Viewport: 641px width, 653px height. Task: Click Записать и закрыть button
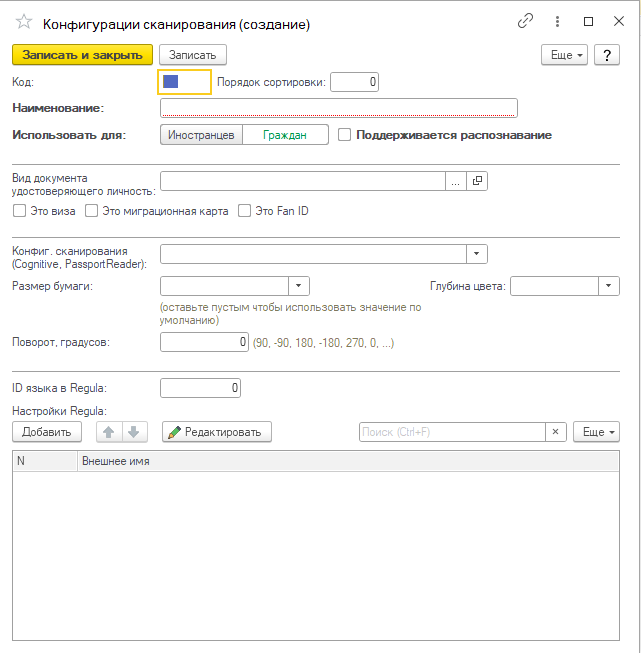(82, 55)
